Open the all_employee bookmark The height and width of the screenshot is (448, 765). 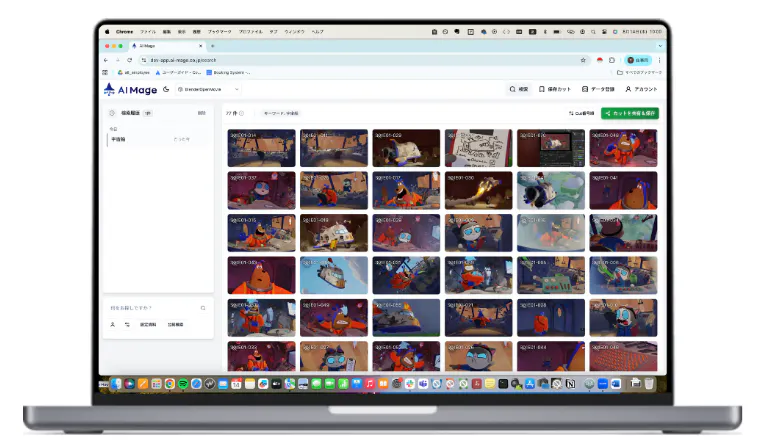click(x=134, y=72)
